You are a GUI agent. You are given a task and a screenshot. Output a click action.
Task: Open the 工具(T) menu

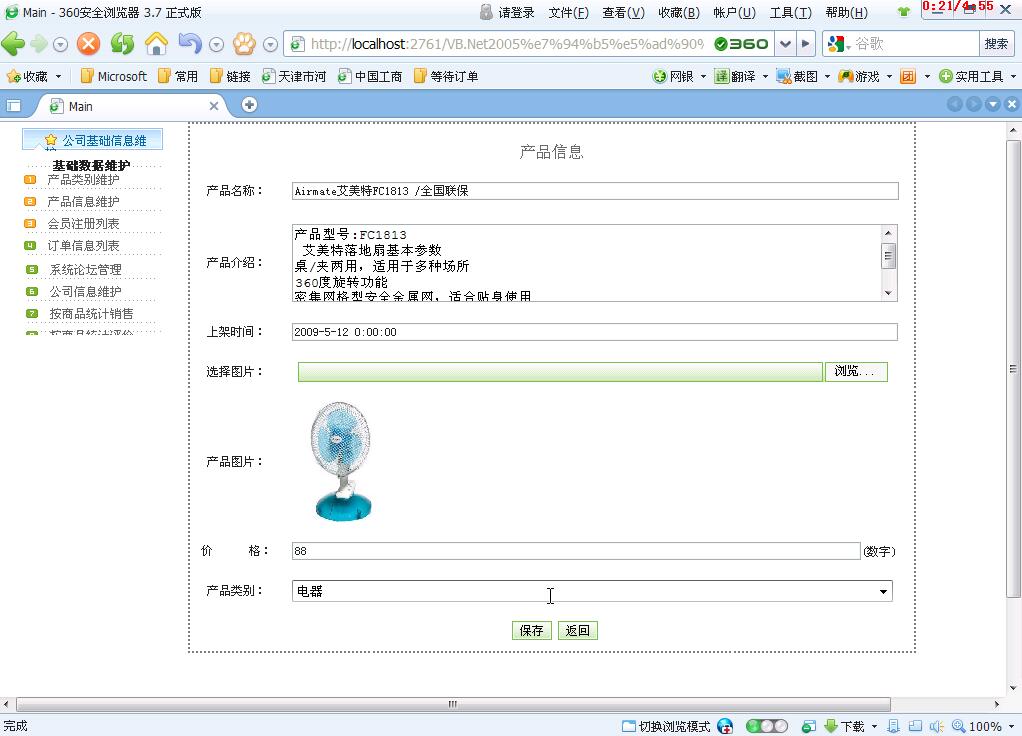tap(791, 12)
